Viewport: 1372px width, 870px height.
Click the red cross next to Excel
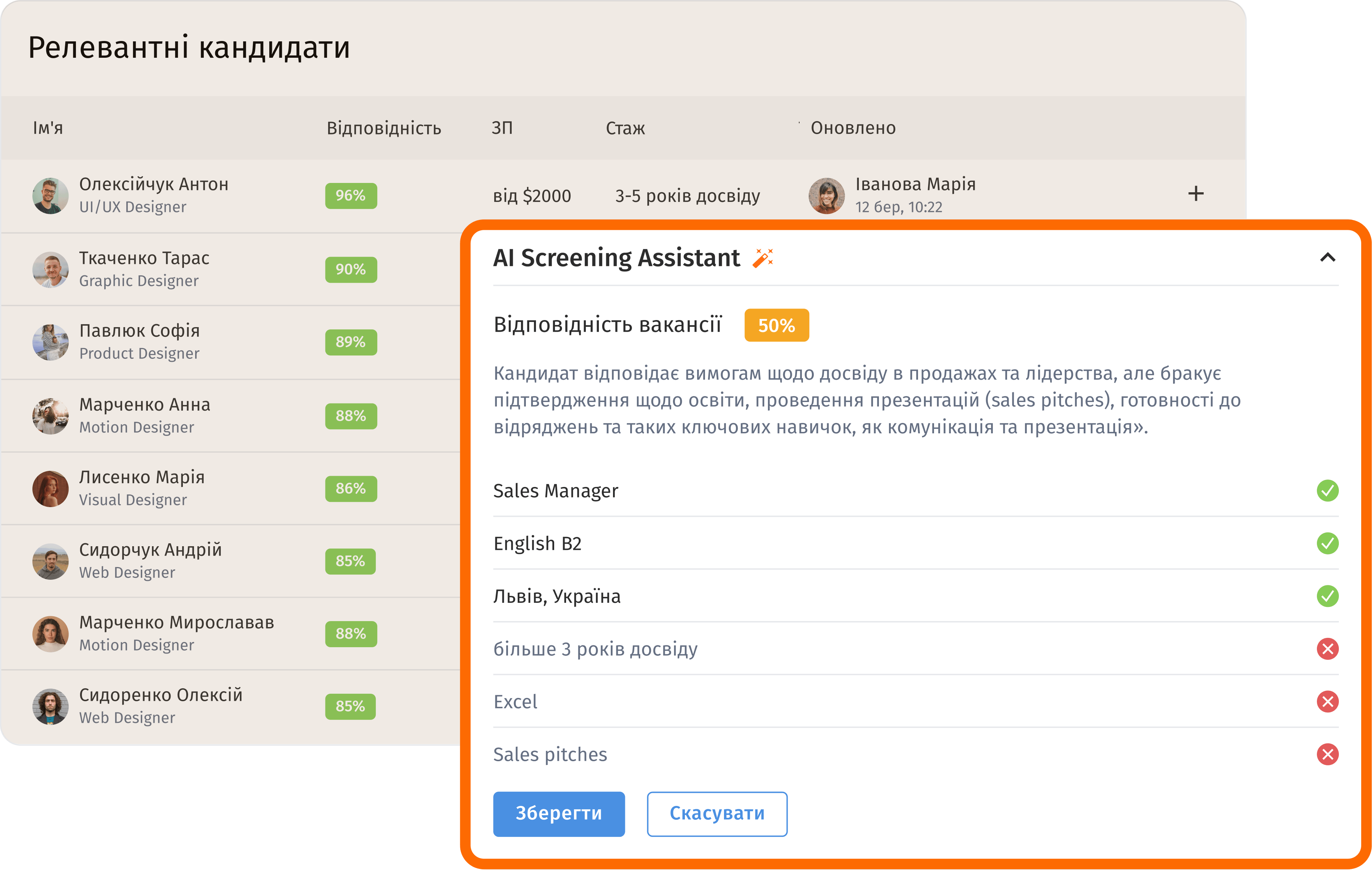1327,701
